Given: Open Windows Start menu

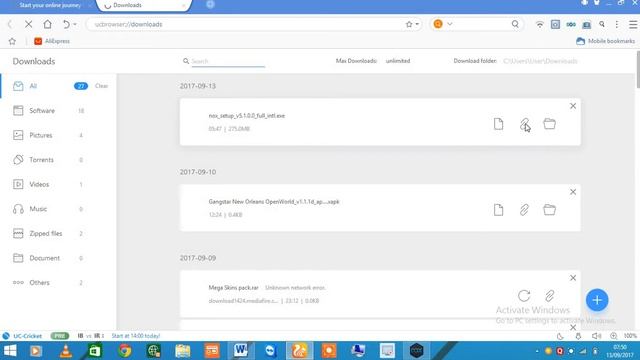Looking at the screenshot, I should point(10,351).
